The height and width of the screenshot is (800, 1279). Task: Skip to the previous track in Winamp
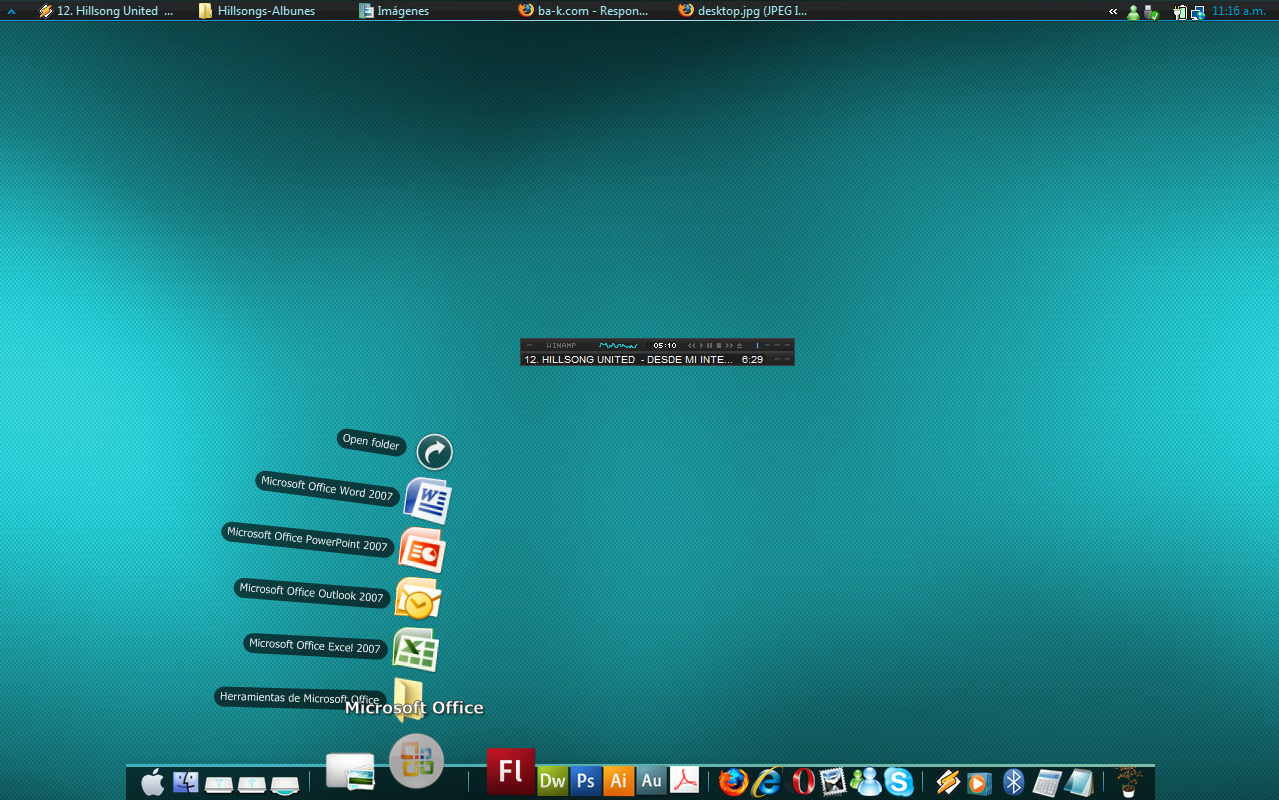(x=692, y=345)
